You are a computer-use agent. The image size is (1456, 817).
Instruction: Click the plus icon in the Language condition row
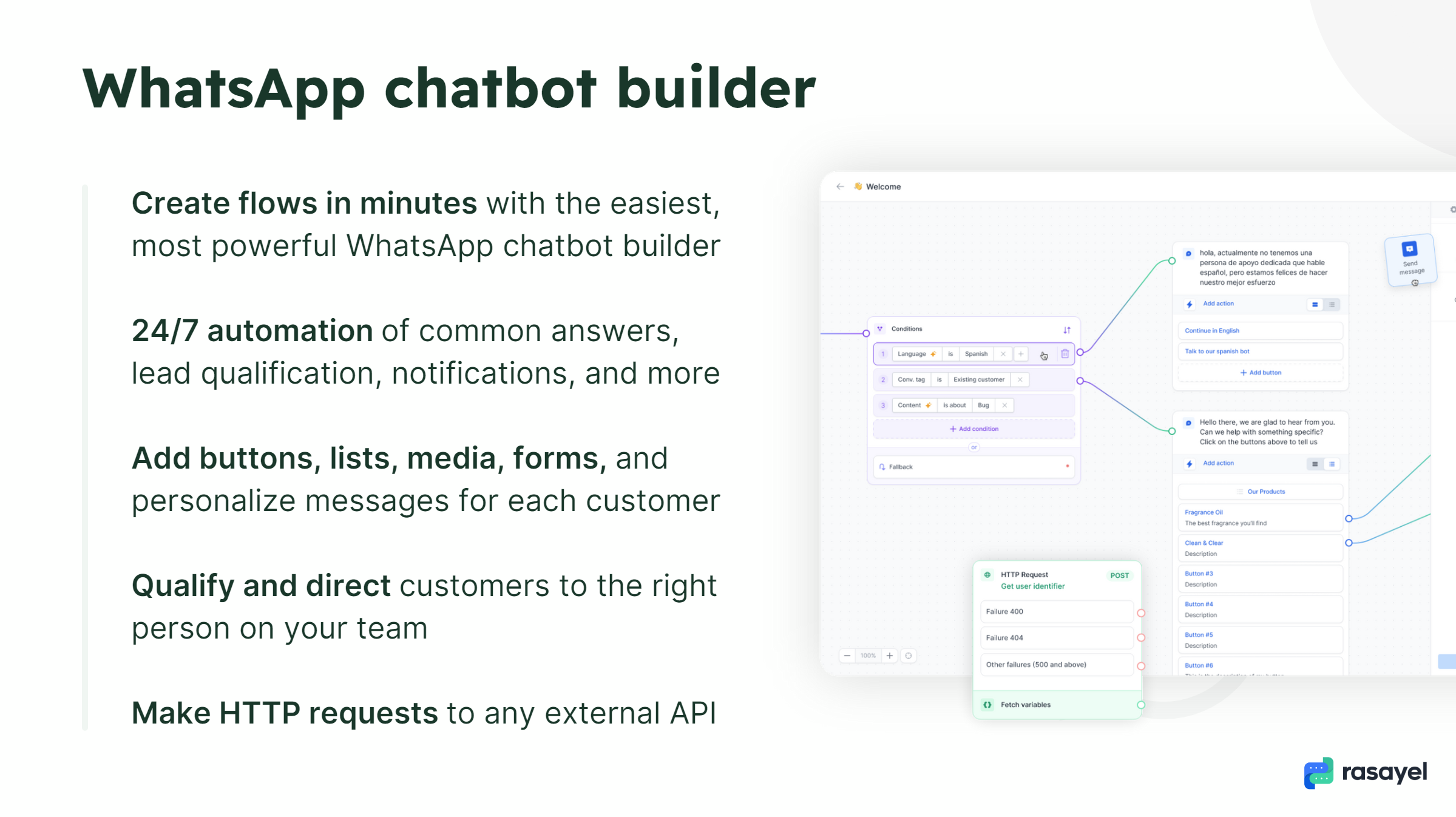pyautogui.click(x=1021, y=354)
